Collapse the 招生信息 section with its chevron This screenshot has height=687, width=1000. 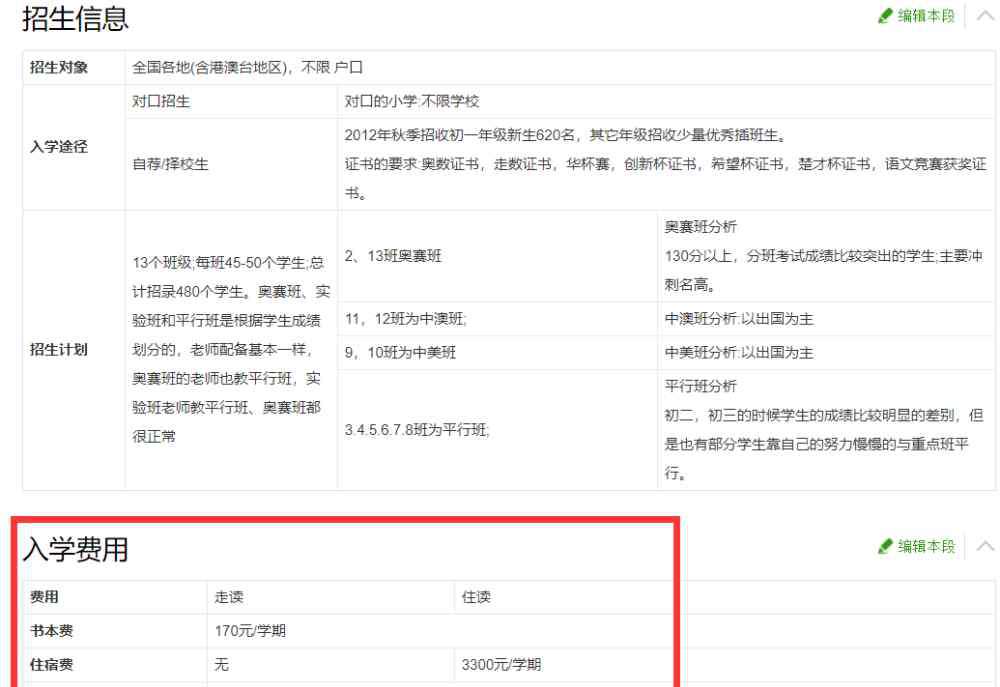(x=984, y=16)
